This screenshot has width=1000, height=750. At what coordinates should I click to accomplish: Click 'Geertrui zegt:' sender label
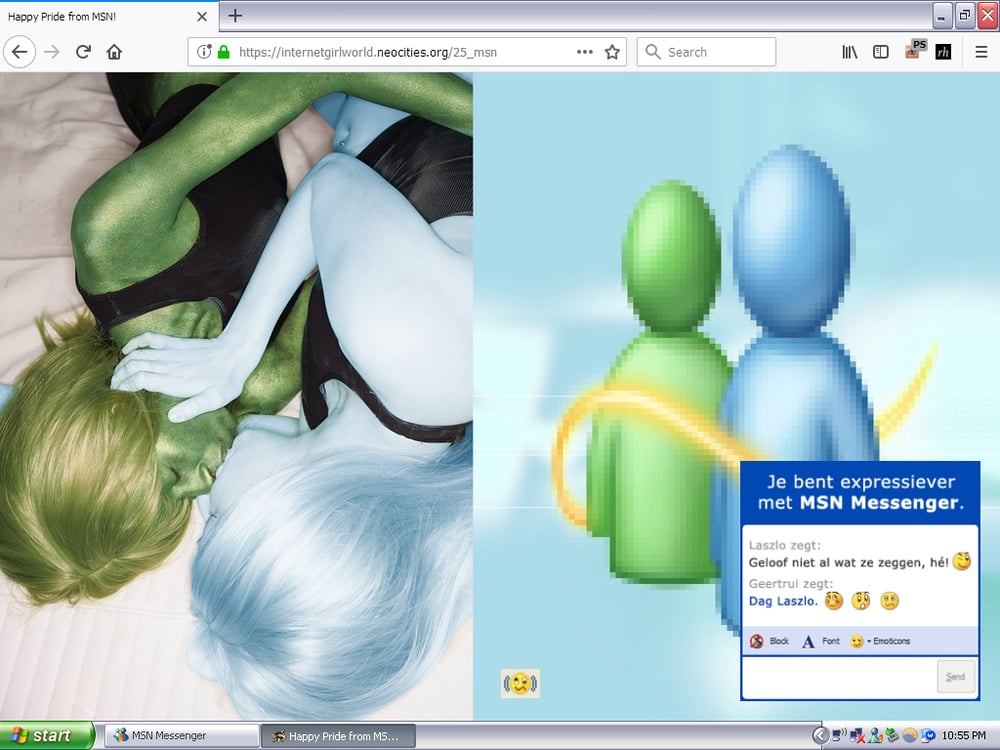(791, 584)
